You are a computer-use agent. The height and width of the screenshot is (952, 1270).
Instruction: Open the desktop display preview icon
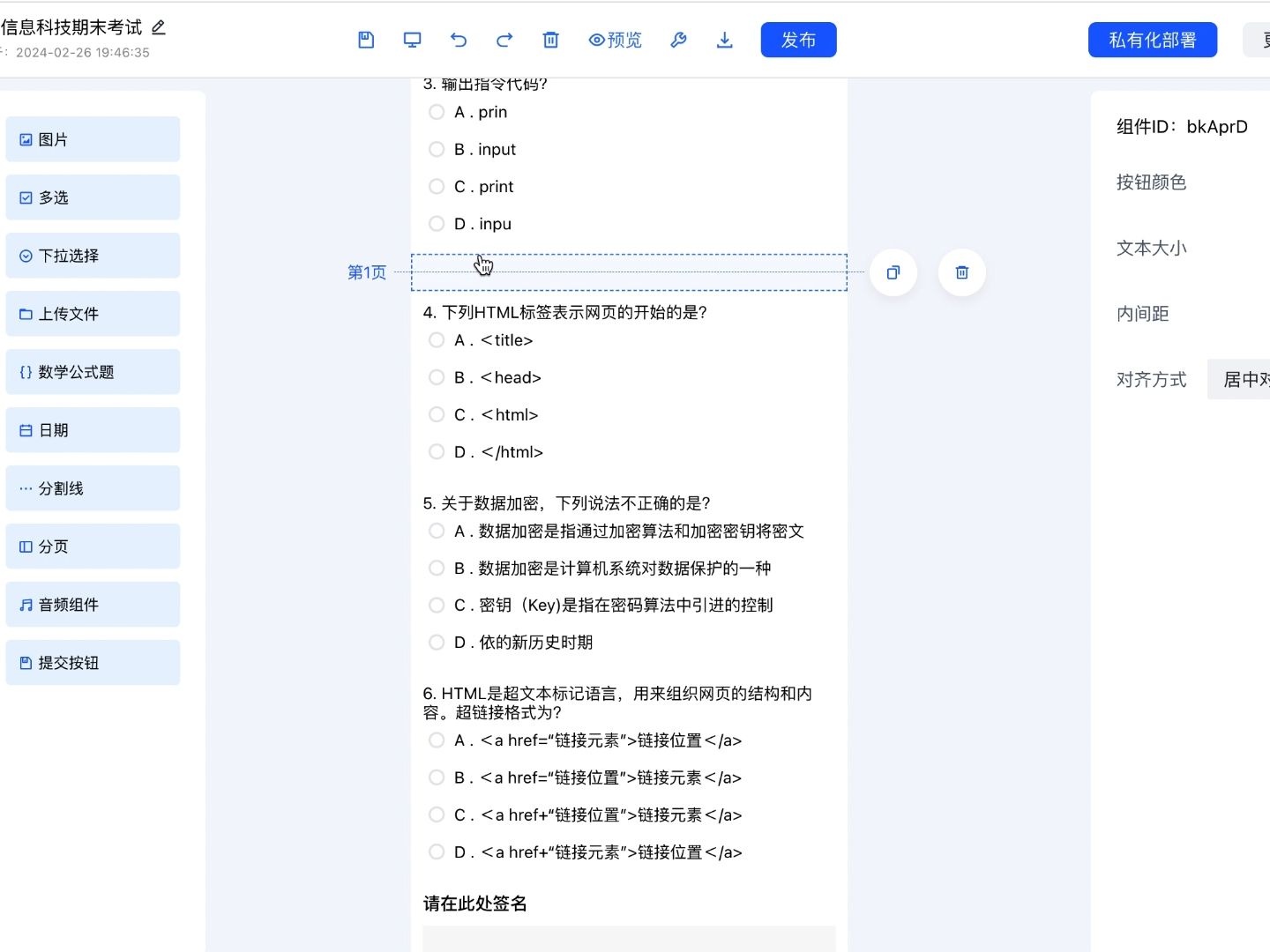click(412, 40)
